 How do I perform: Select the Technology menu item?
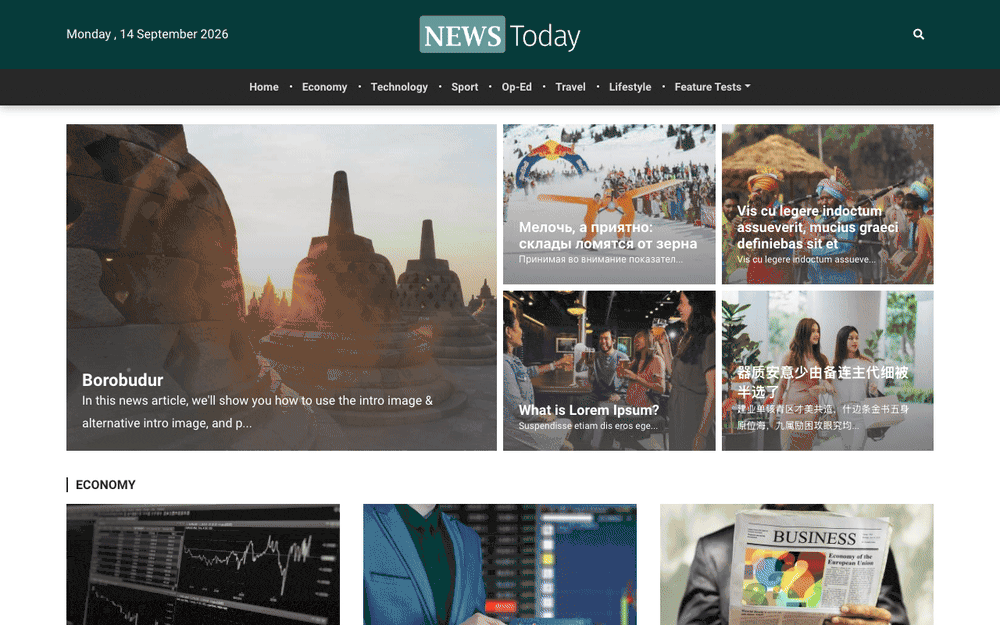pos(399,87)
